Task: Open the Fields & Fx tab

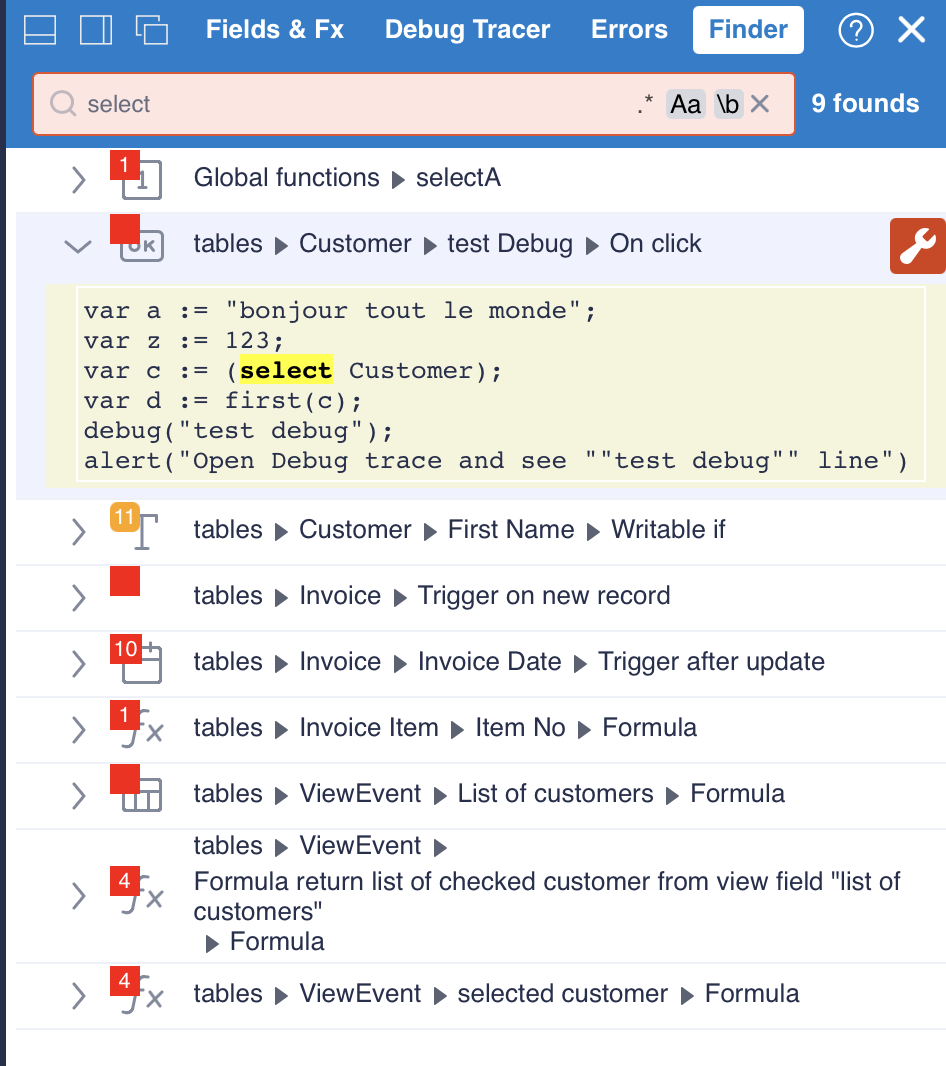Action: coord(275,30)
